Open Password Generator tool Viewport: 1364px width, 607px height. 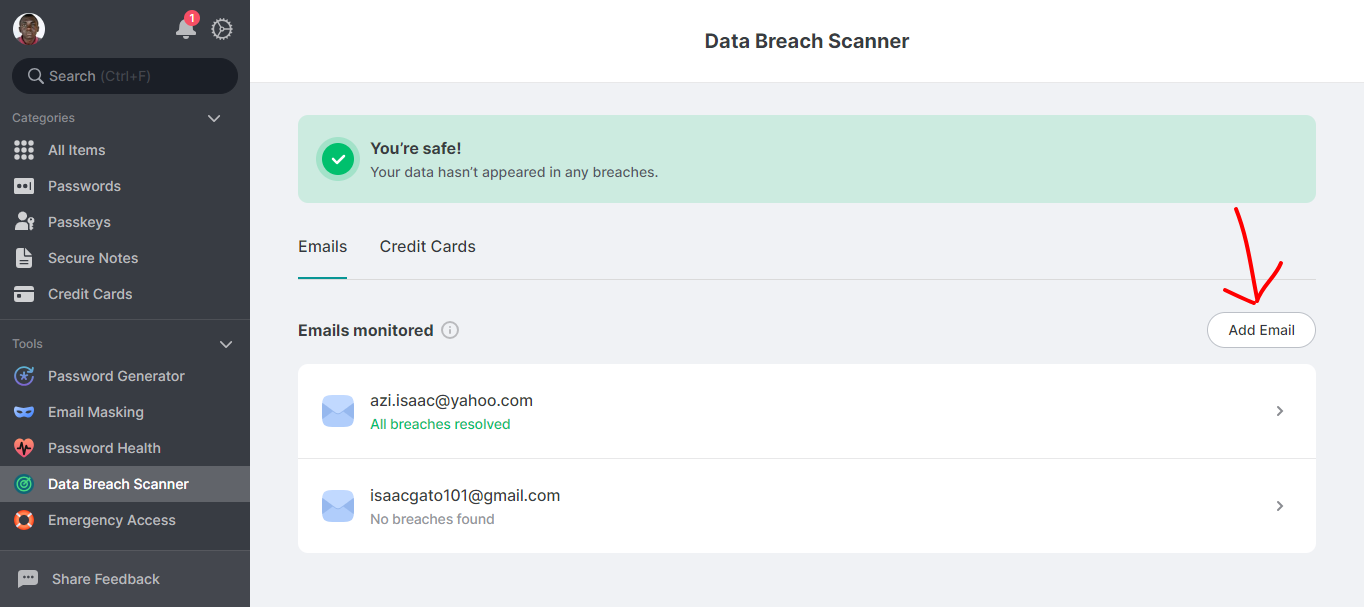pyautogui.click(x=116, y=376)
